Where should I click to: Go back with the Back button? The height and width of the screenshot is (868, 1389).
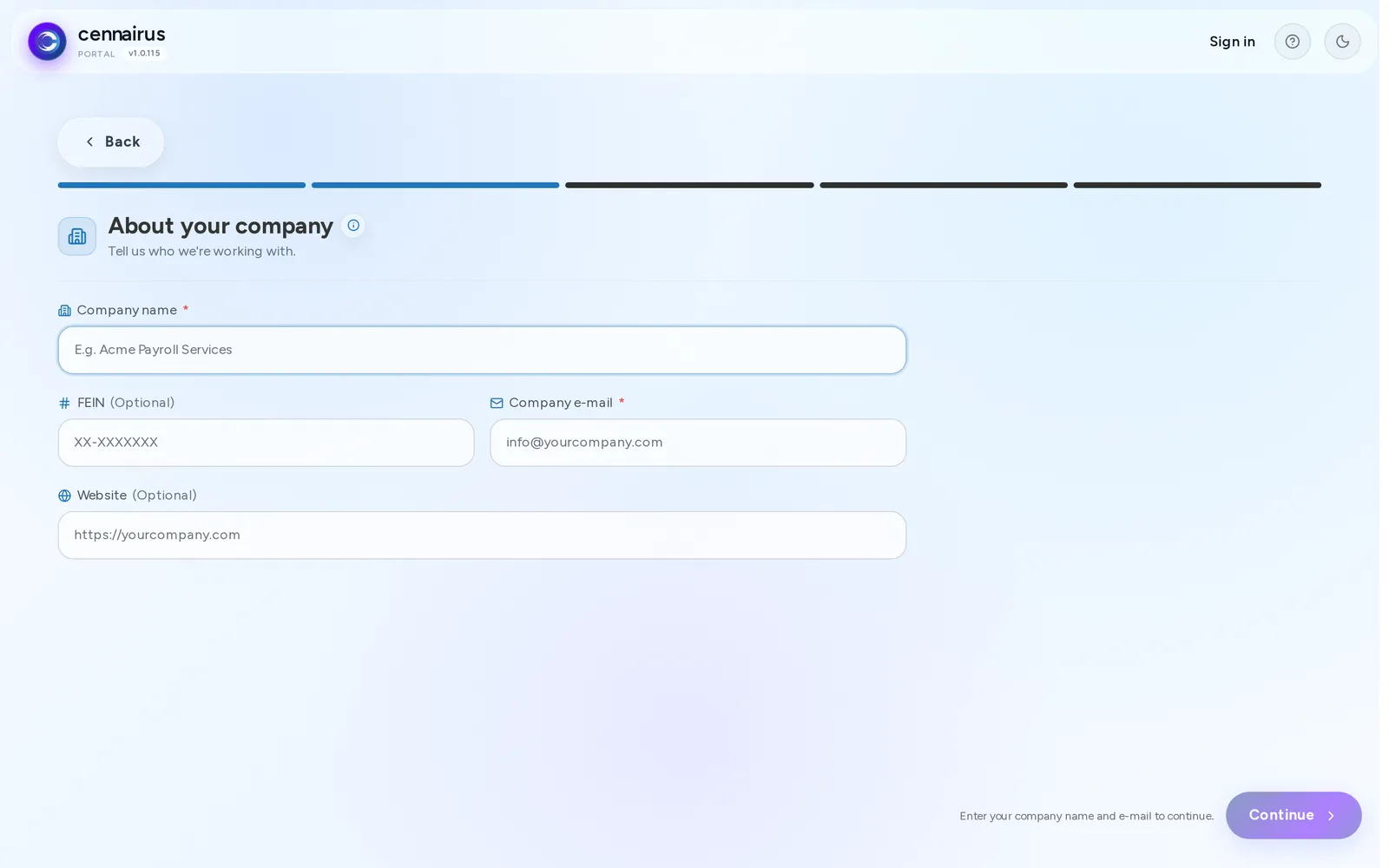110,141
